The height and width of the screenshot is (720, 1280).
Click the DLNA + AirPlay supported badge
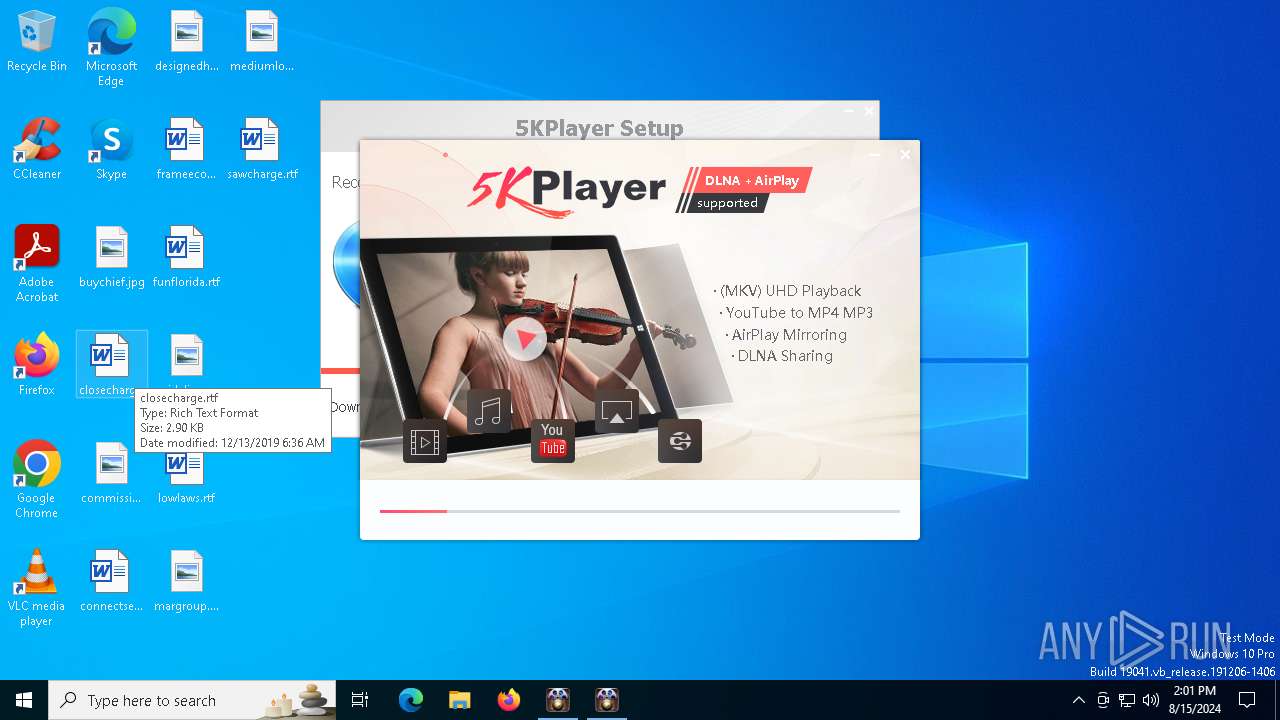point(745,190)
